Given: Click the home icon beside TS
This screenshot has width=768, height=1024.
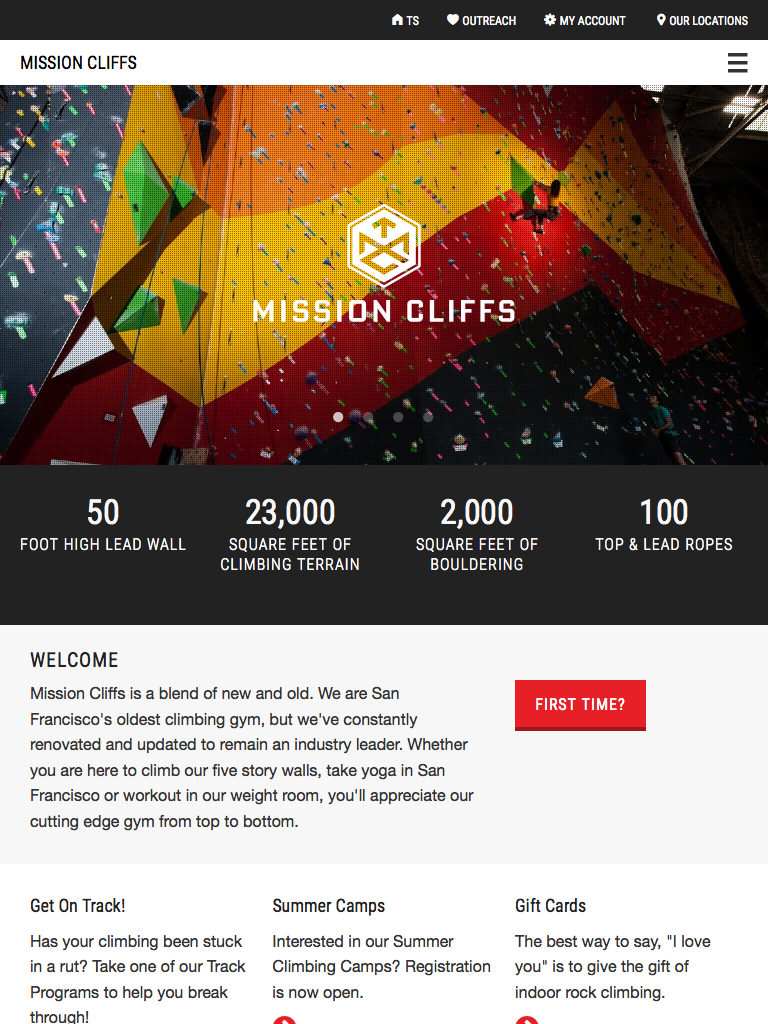Looking at the screenshot, I should (397, 20).
